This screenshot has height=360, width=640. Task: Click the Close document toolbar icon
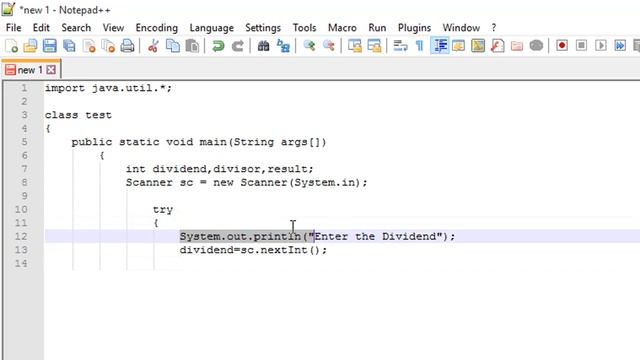coord(89,46)
